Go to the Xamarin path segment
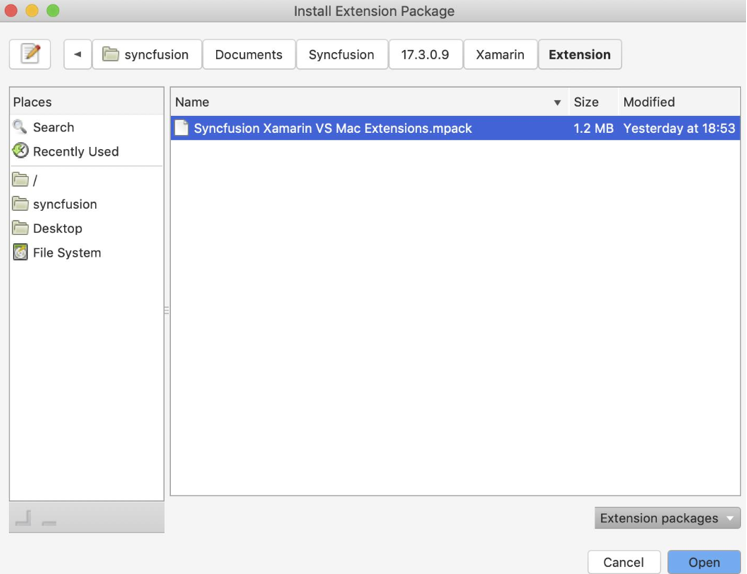The height and width of the screenshot is (574, 747). pos(500,54)
